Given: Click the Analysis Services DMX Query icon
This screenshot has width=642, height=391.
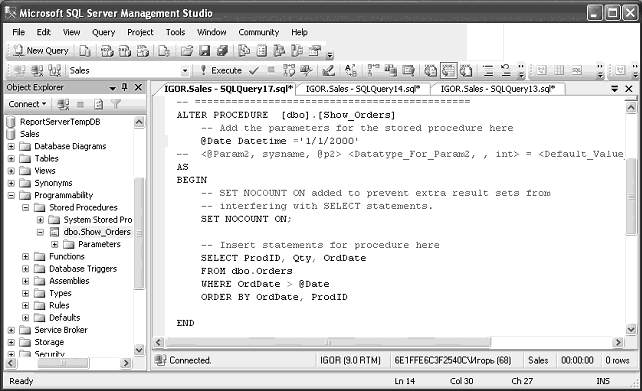Looking at the screenshot, I should 124,51.
